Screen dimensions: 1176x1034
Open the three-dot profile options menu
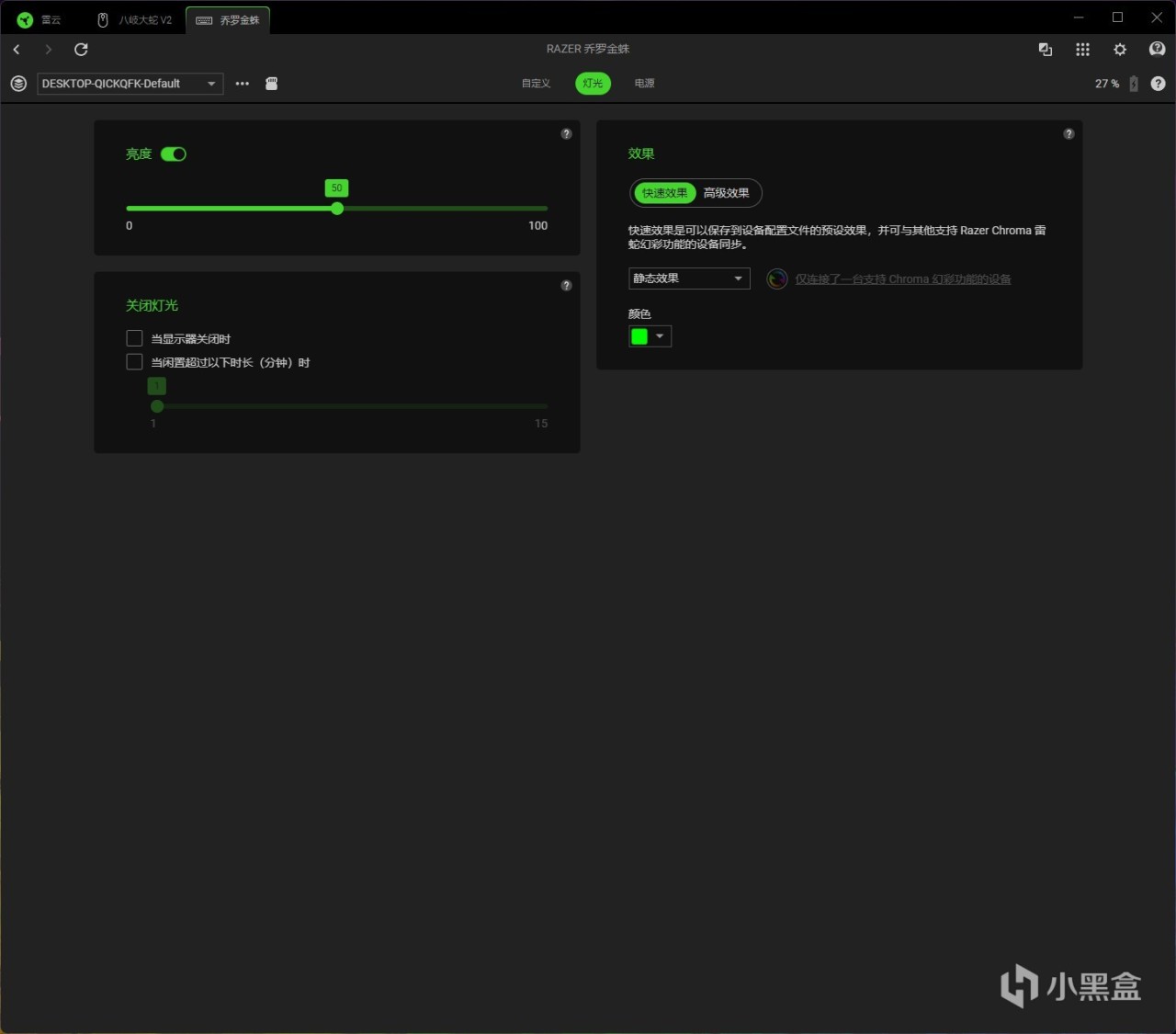pos(243,84)
